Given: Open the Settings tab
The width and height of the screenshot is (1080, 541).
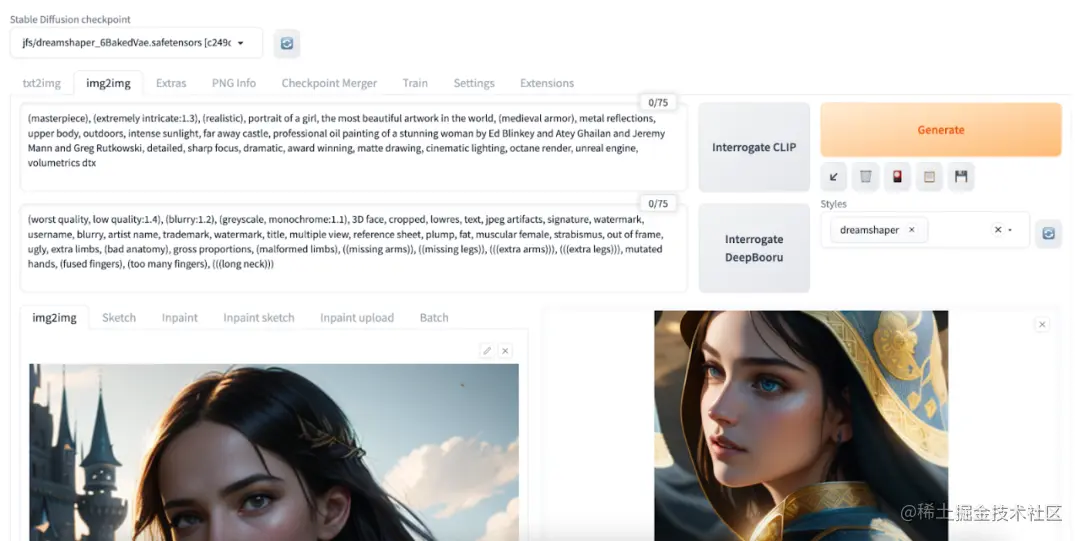Looking at the screenshot, I should pyautogui.click(x=474, y=83).
